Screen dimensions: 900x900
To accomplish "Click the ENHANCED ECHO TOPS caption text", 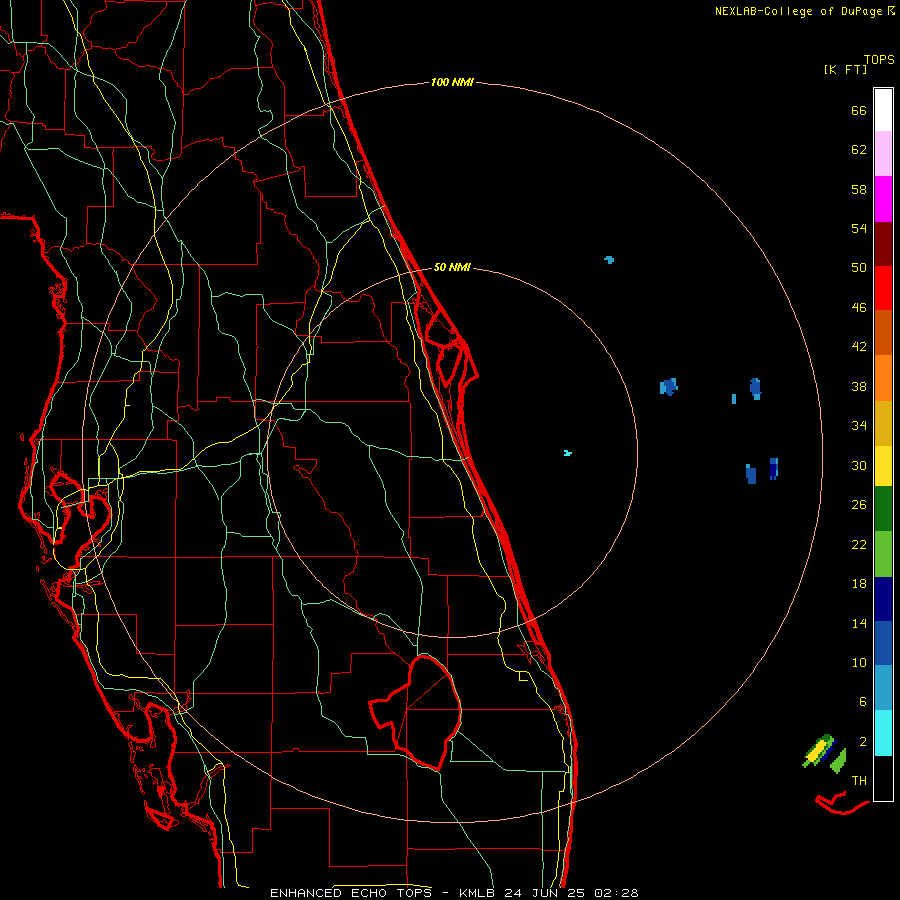I will pyautogui.click(x=350, y=893).
